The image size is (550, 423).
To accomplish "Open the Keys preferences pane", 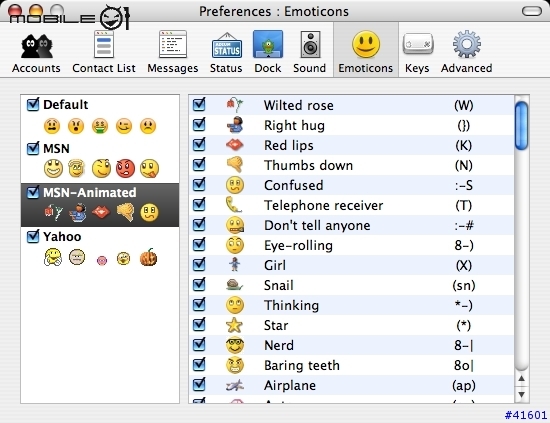I will 417,53.
